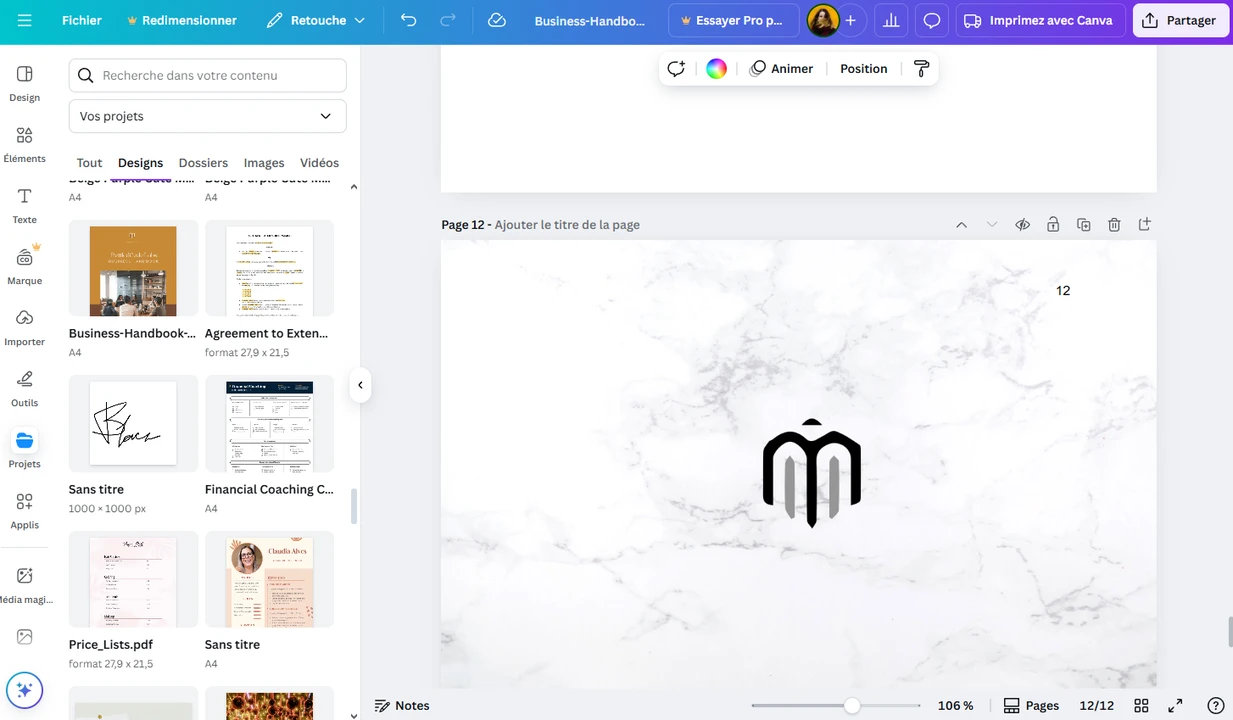Click the comment-plus icon in floating toolbar
The height and width of the screenshot is (720, 1233).
coord(676,69)
